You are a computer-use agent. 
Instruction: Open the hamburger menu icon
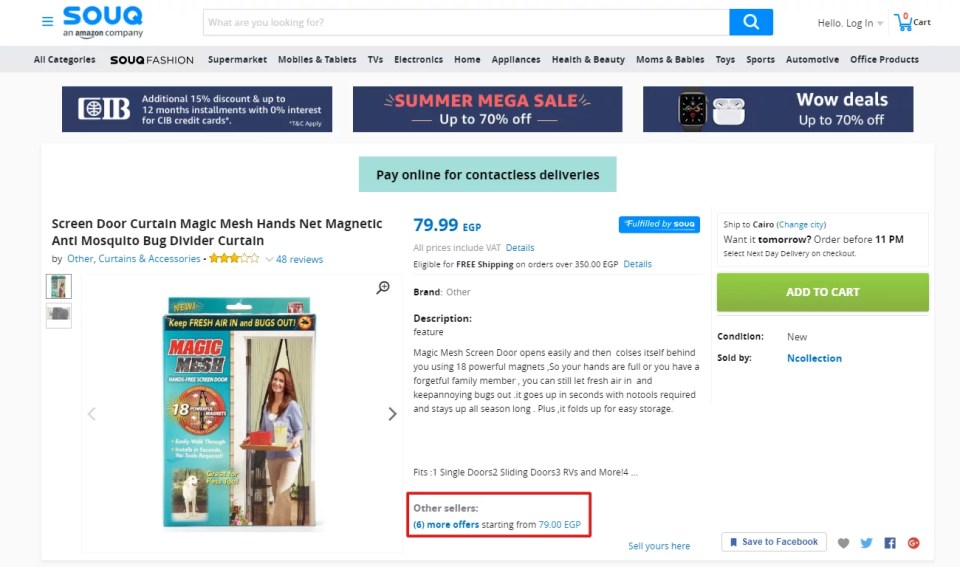47,21
